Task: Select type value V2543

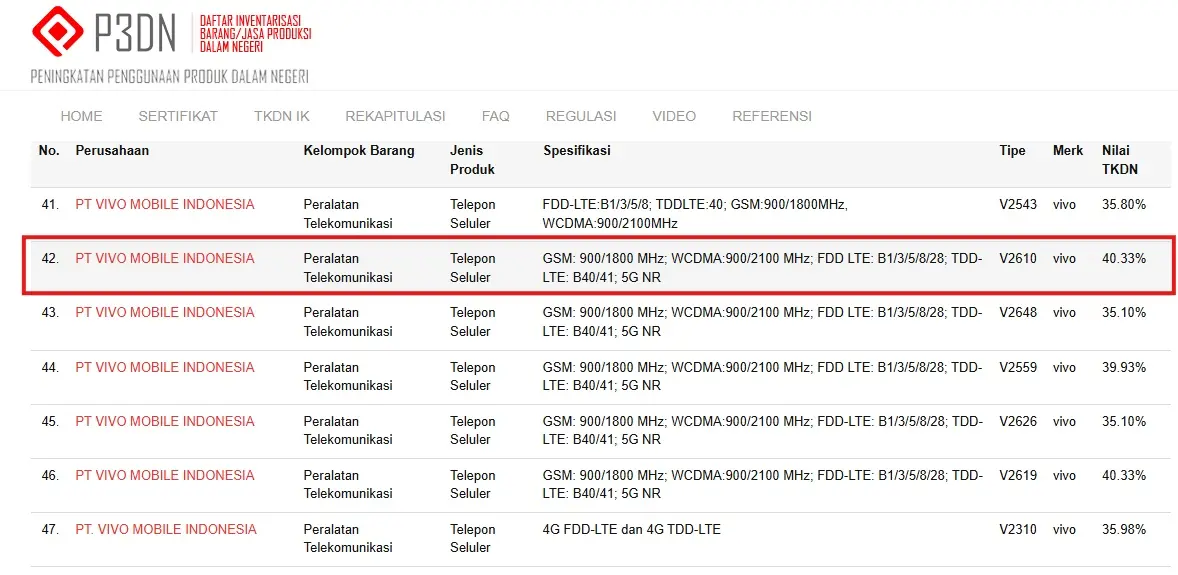Action: pyautogui.click(x=1018, y=204)
